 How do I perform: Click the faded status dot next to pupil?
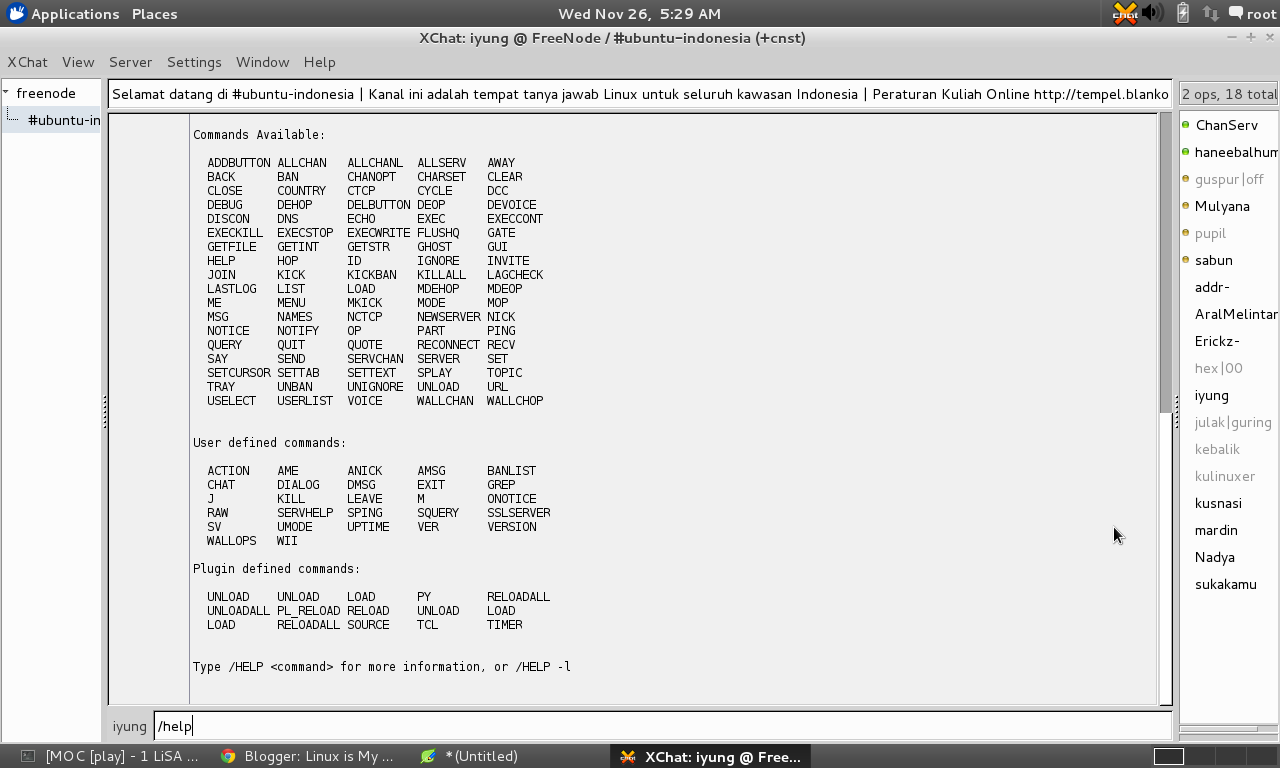pos(1188,233)
